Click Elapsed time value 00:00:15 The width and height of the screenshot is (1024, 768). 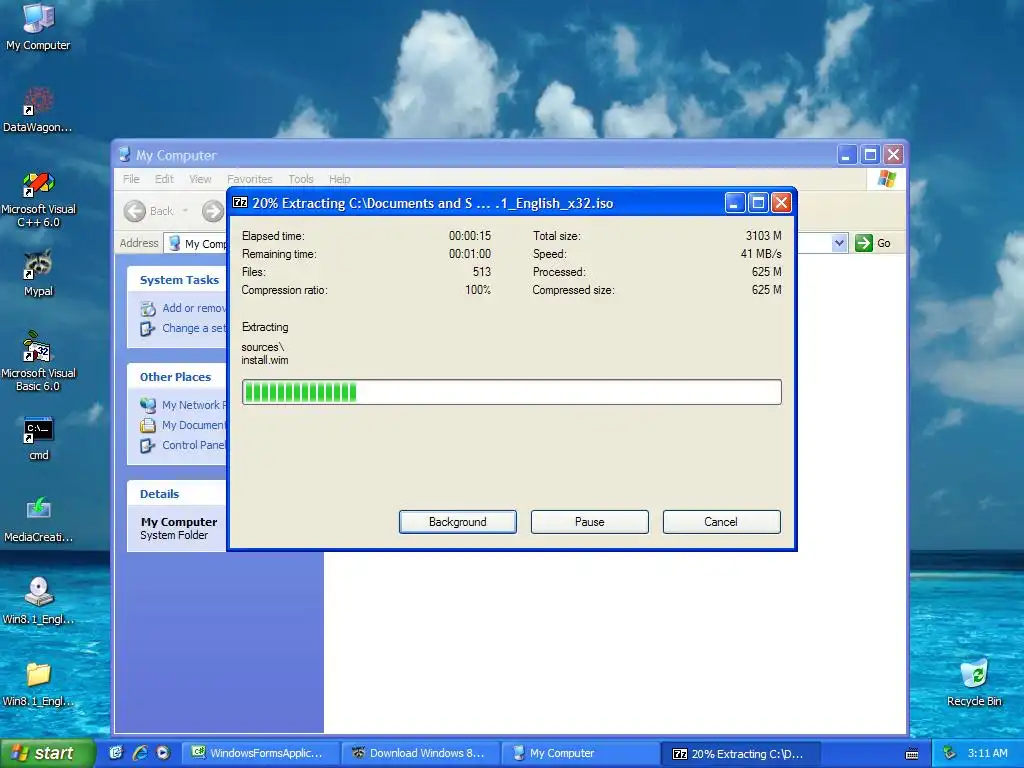[470, 236]
